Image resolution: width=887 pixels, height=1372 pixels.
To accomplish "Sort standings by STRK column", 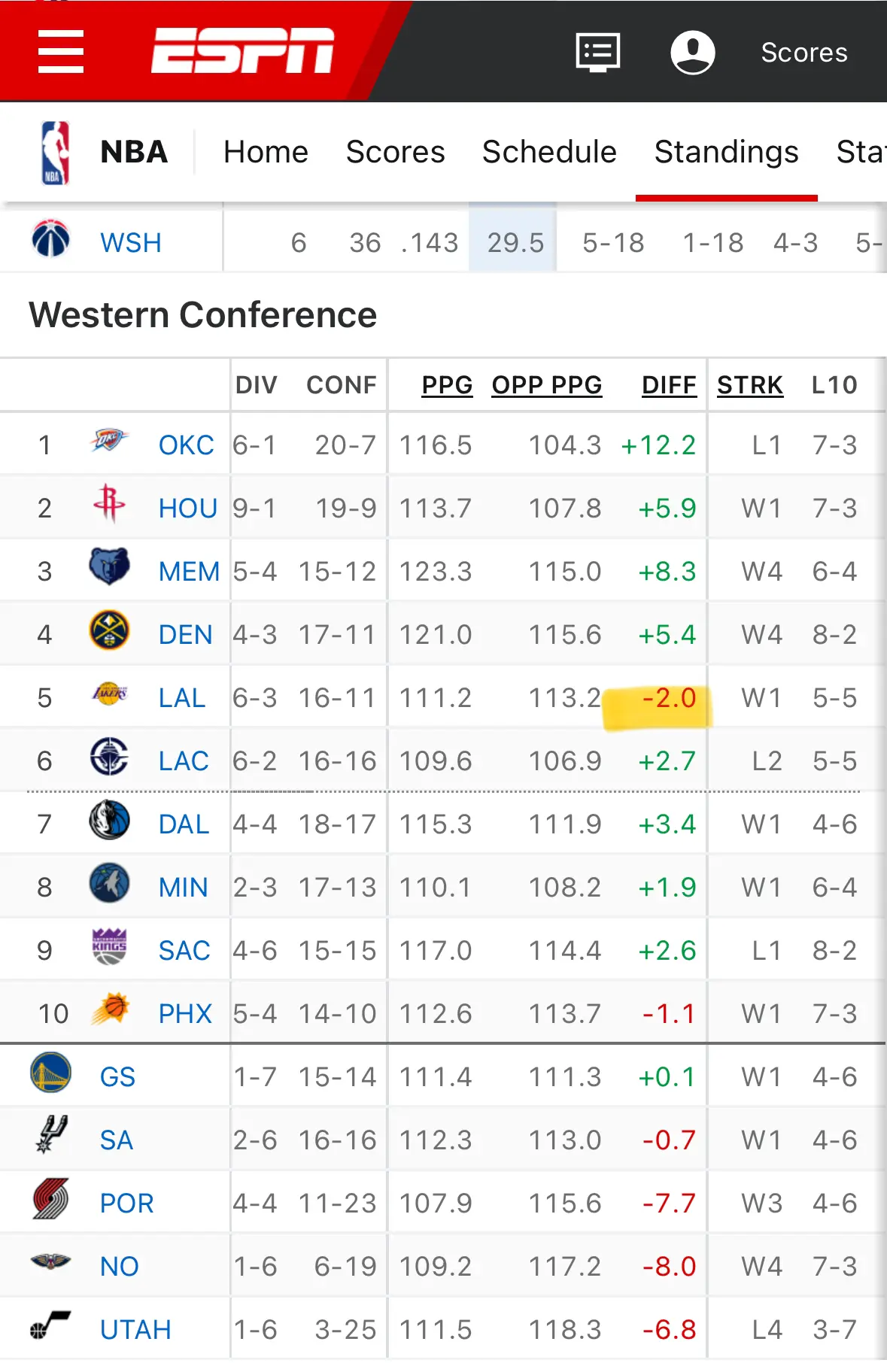I will (x=750, y=385).
